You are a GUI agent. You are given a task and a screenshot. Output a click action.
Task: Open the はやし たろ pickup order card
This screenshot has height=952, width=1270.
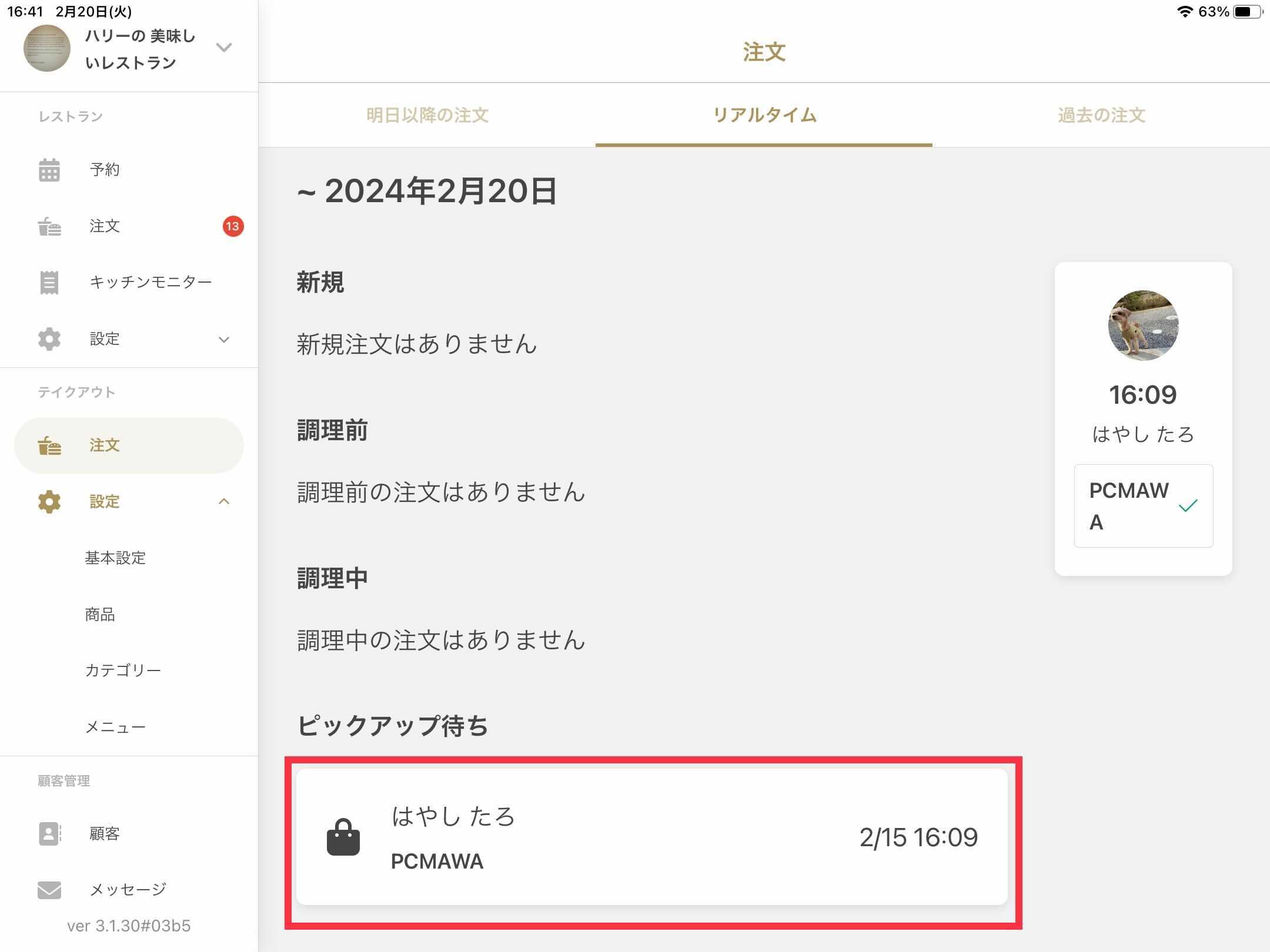[x=651, y=837]
